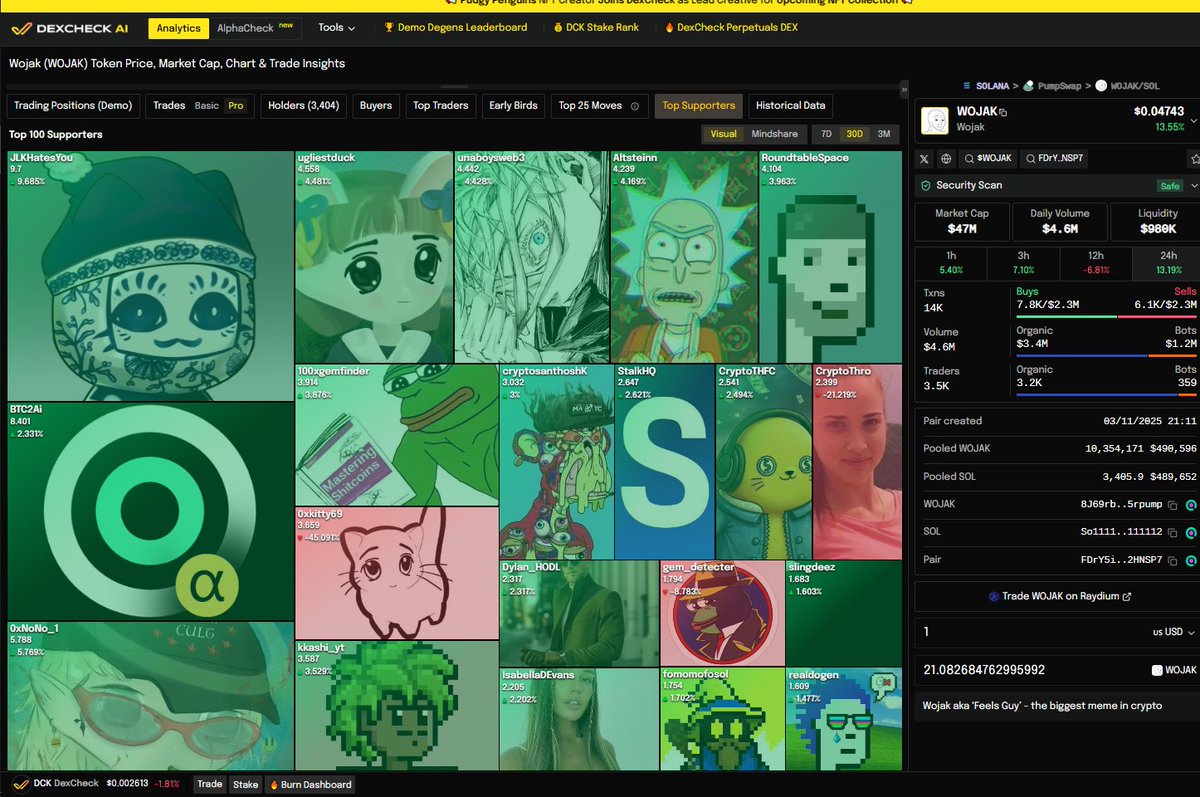Switch Trades to Basic mode

(x=206, y=106)
